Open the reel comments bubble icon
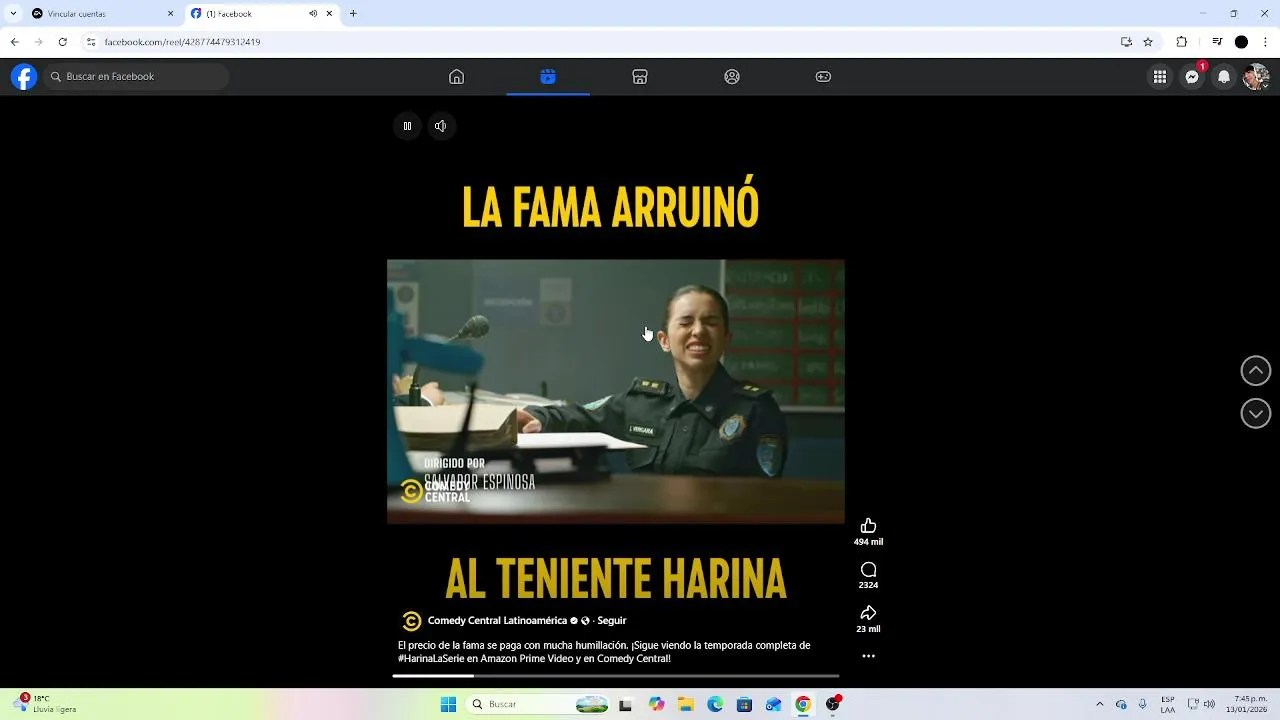The width and height of the screenshot is (1280, 720). pos(868,569)
